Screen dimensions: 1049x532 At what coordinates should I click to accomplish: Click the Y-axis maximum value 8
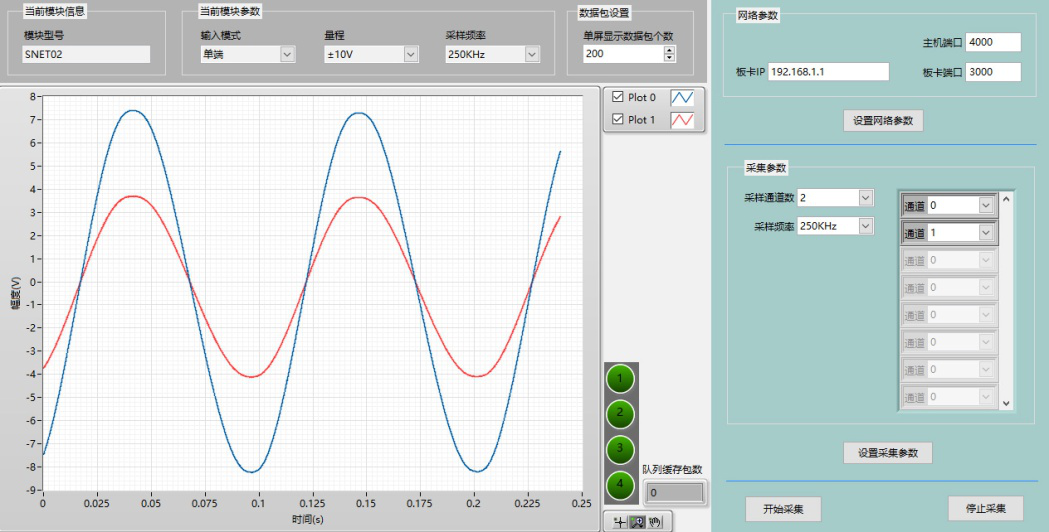pyautogui.click(x=32, y=96)
